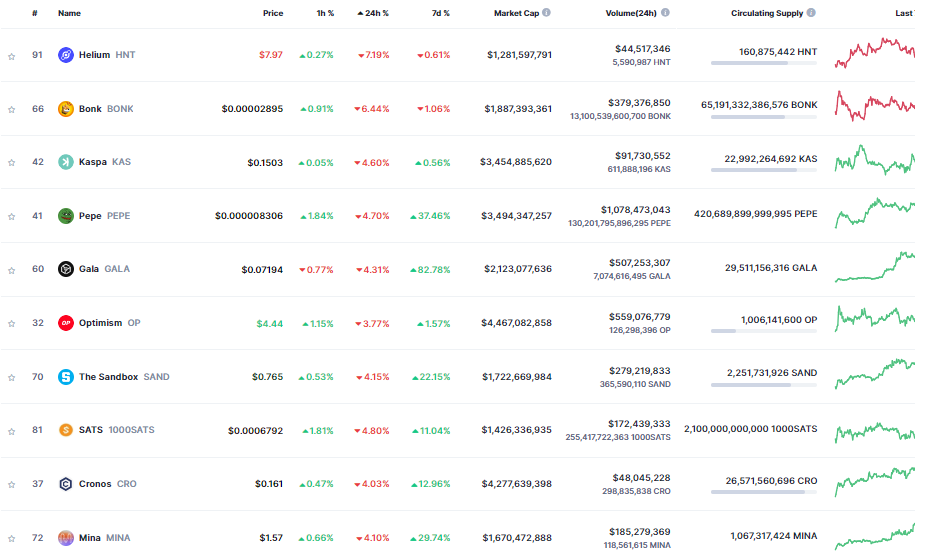
Task: Open the Mina MINA coin page
Action: click(x=104, y=538)
